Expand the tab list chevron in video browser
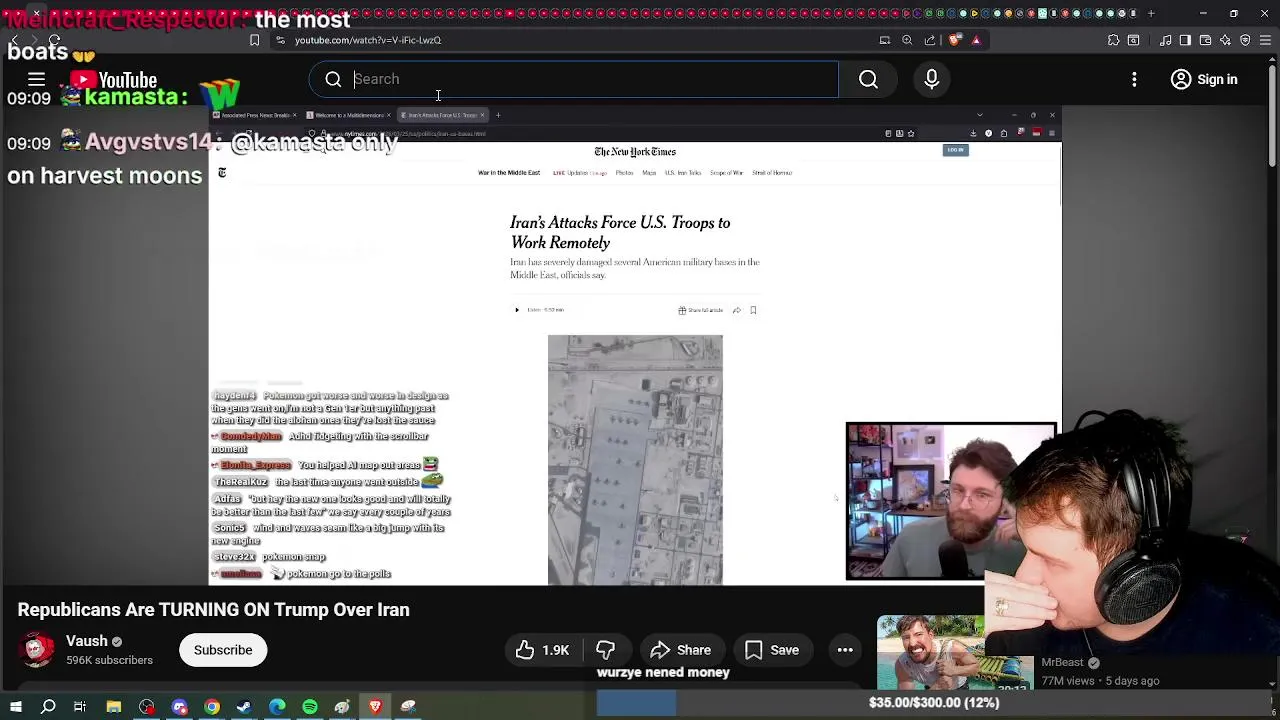The width and height of the screenshot is (1280, 720). 979,115
